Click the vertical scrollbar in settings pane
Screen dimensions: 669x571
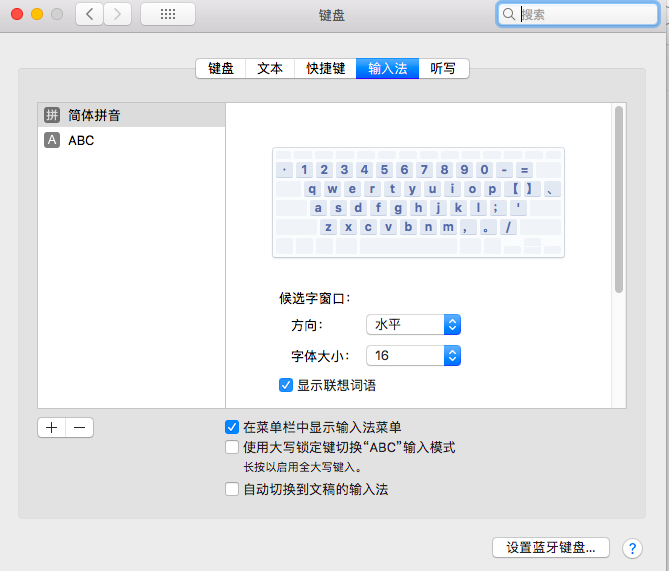619,200
